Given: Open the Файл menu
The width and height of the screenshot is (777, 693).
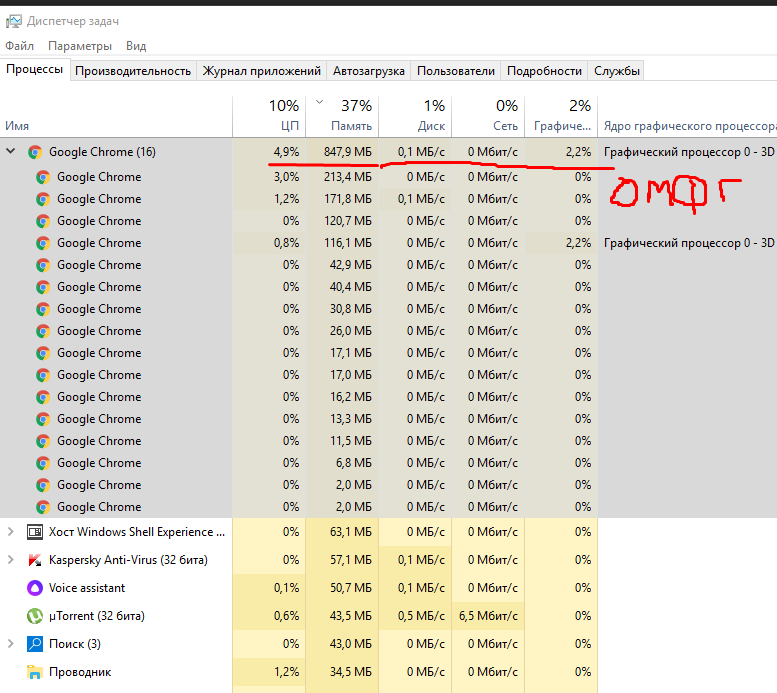Looking at the screenshot, I should pos(19,46).
